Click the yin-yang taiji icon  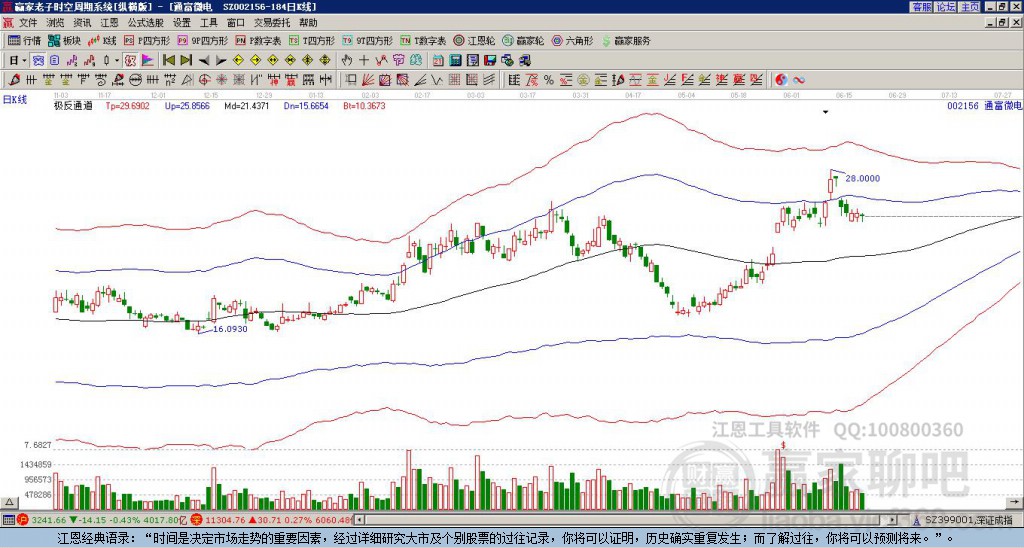pos(781,80)
